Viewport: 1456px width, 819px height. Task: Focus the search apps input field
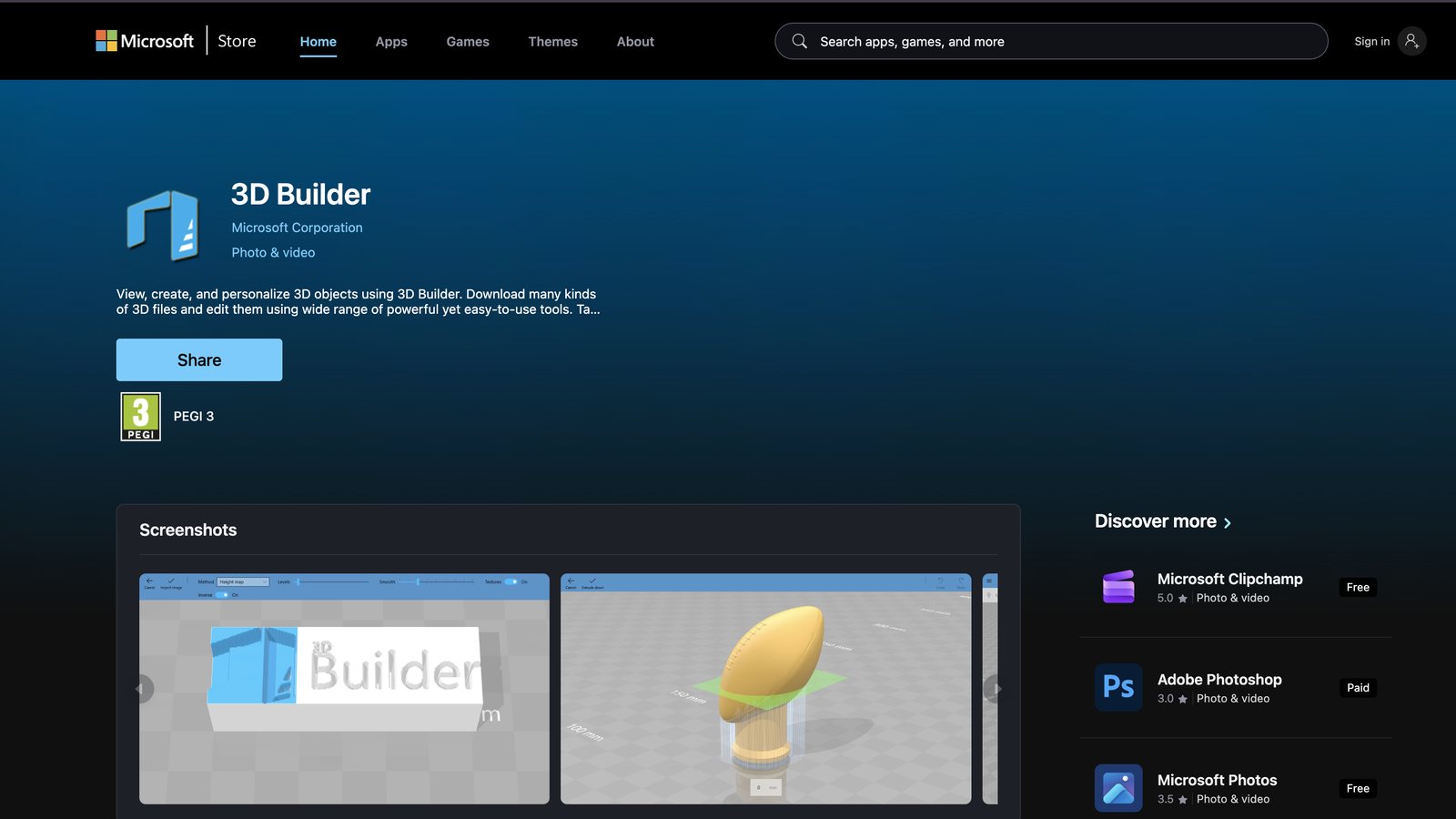1051,41
